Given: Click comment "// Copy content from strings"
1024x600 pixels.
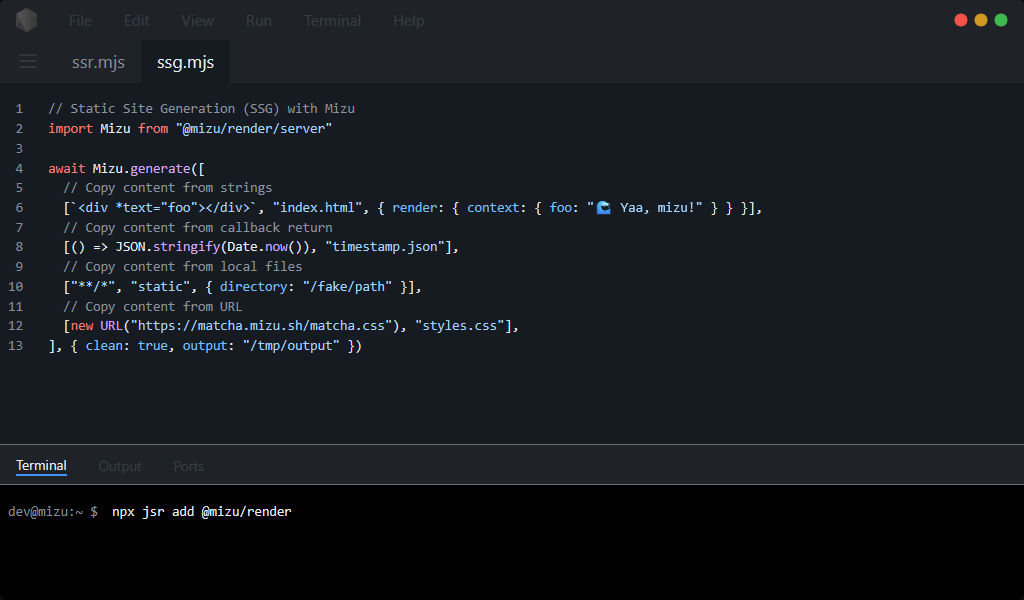Looking at the screenshot, I should pyautogui.click(x=168, y=187).
